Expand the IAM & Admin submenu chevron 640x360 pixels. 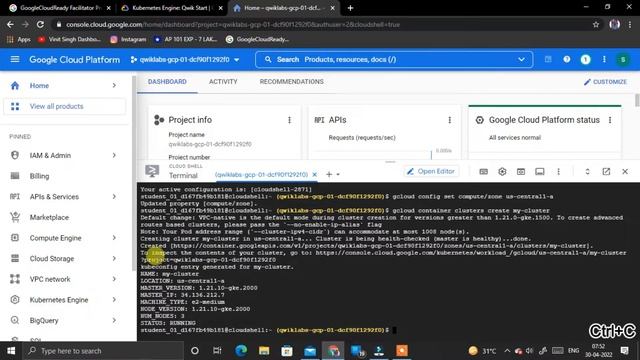[114, 156]
